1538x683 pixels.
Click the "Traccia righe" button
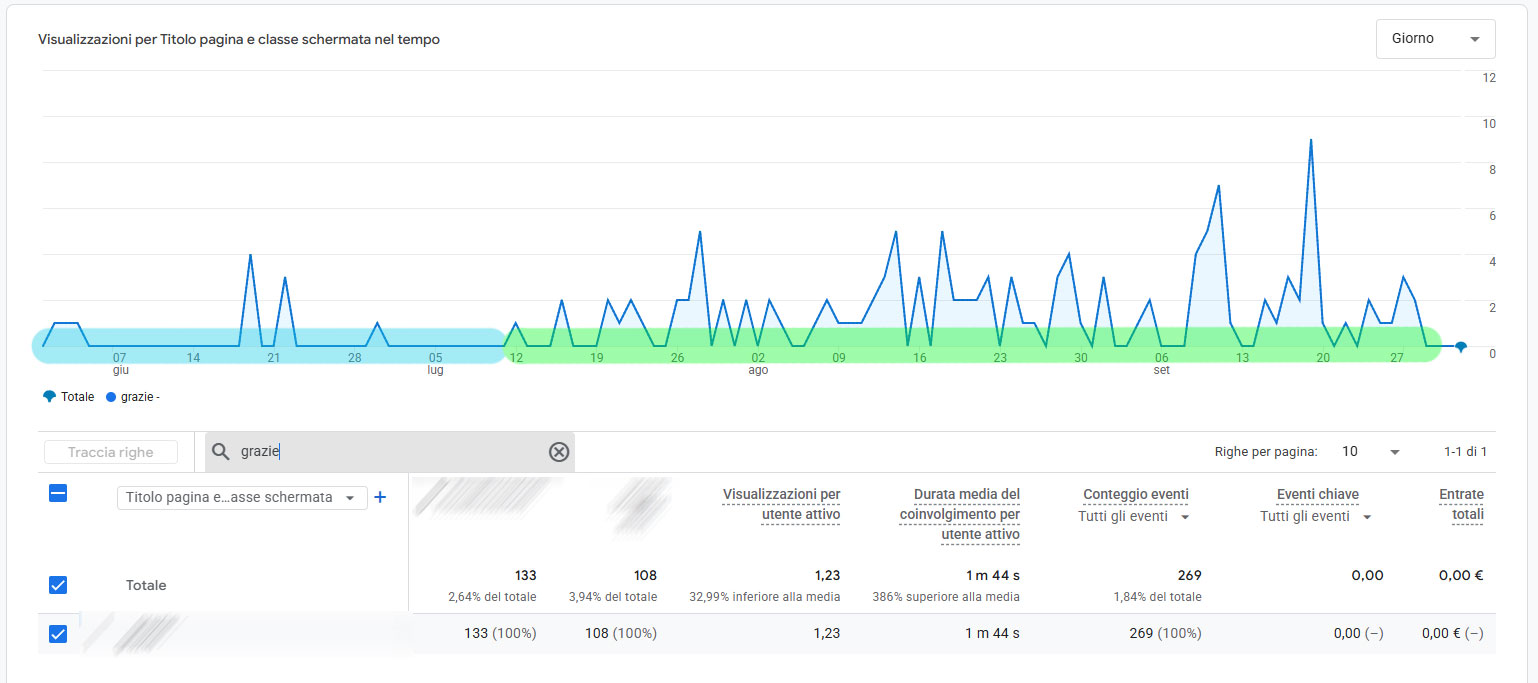point(111,452)
